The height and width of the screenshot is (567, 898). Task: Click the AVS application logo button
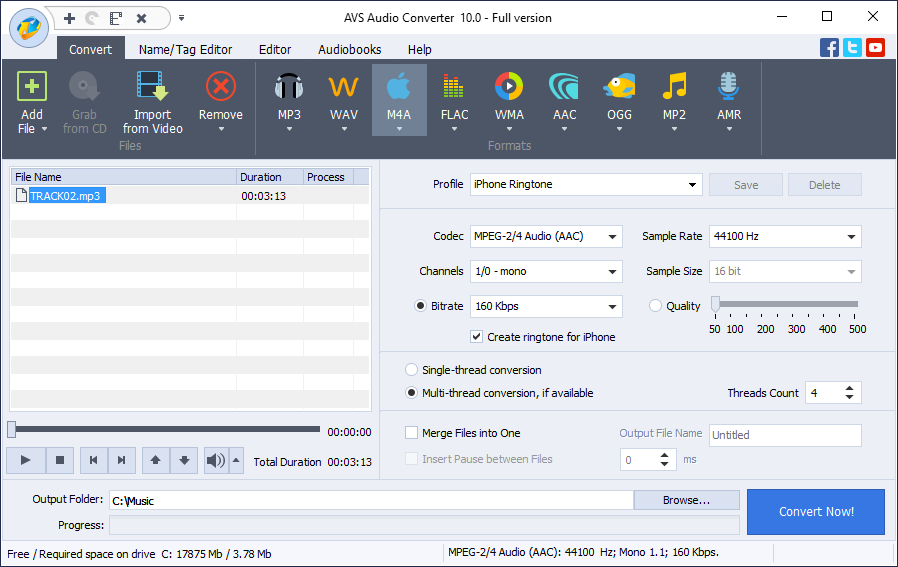[29, 28]
